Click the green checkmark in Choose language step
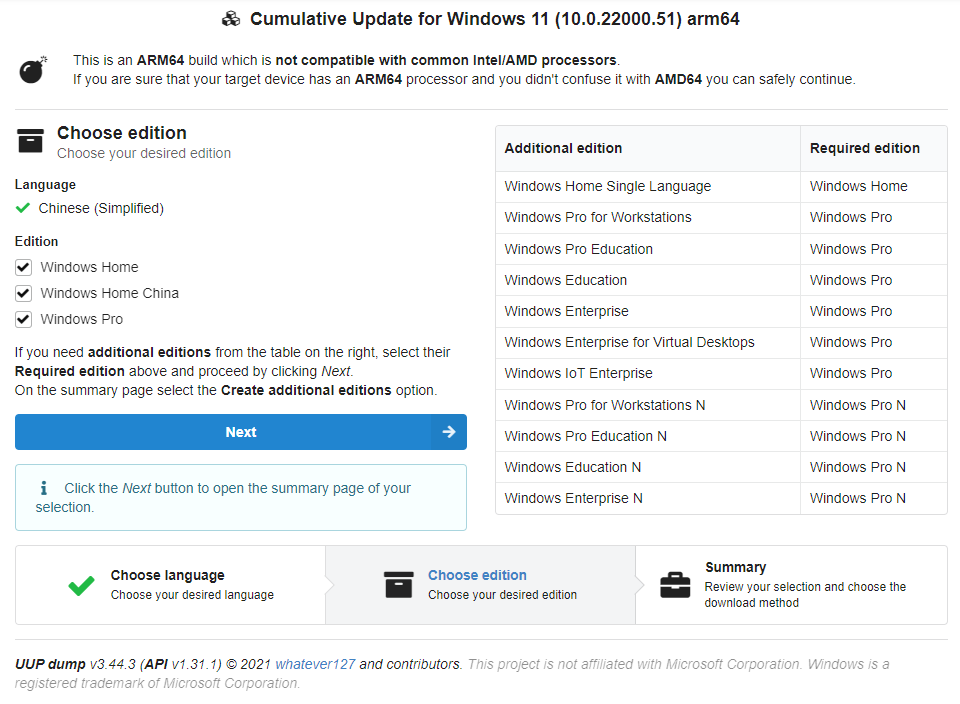This screenshot has height=704, width=960. coord(81,585)
